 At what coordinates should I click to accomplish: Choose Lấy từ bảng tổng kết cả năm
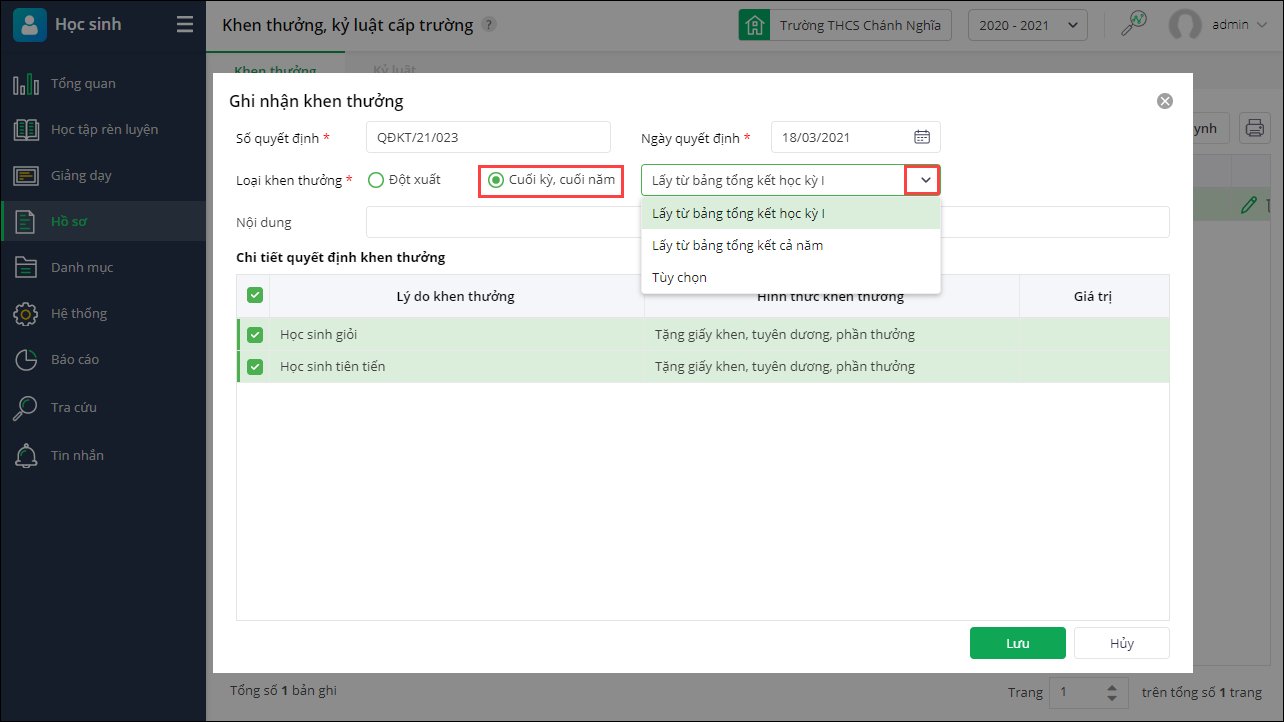click(x=737, y=245)
